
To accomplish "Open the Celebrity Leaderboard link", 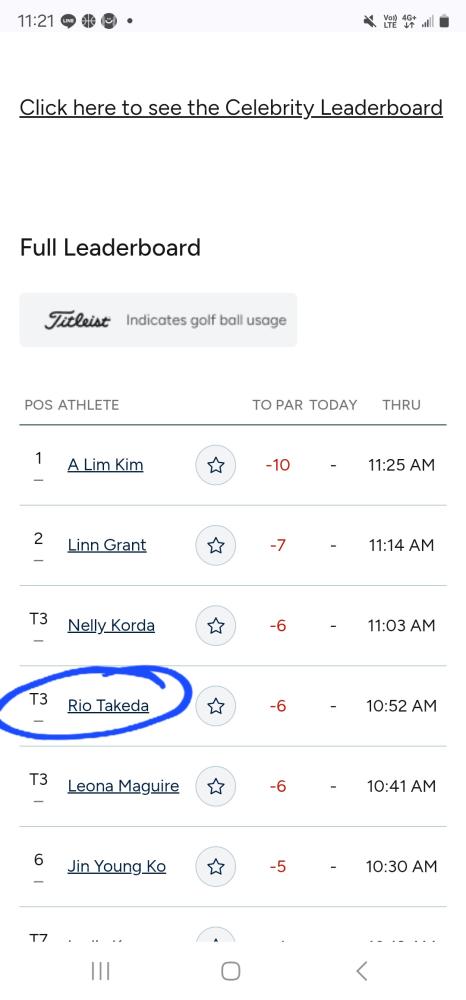I will (231, 108).
